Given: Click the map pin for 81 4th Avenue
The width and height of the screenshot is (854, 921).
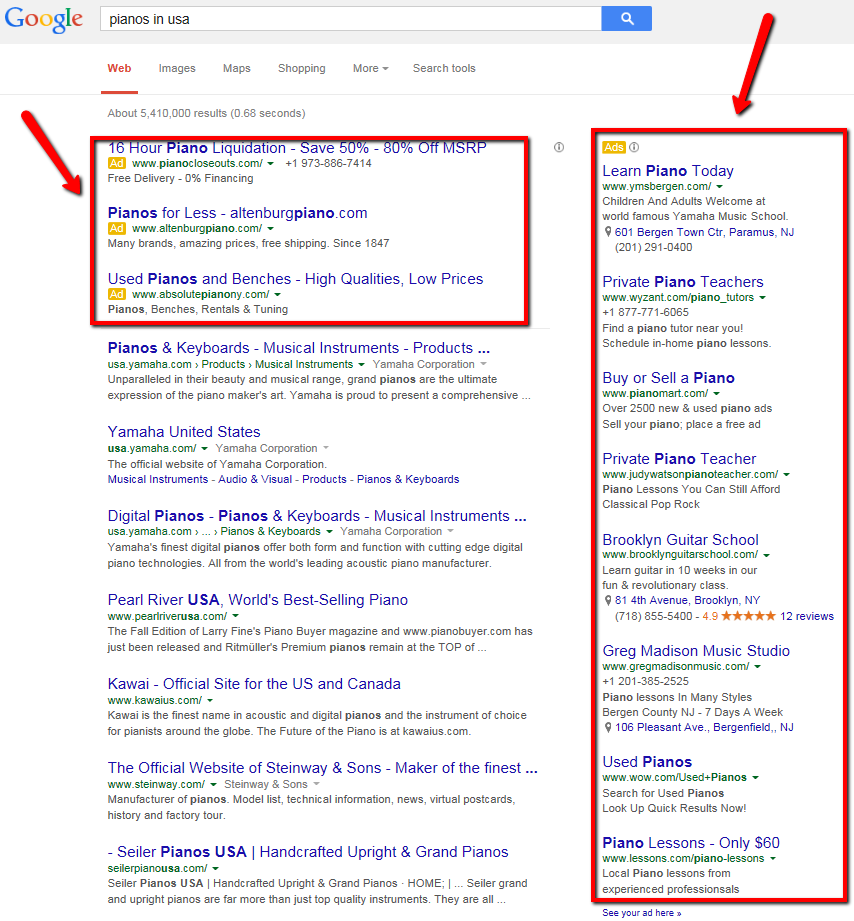Looking at the screenshot, I should (x=608, y=600).
